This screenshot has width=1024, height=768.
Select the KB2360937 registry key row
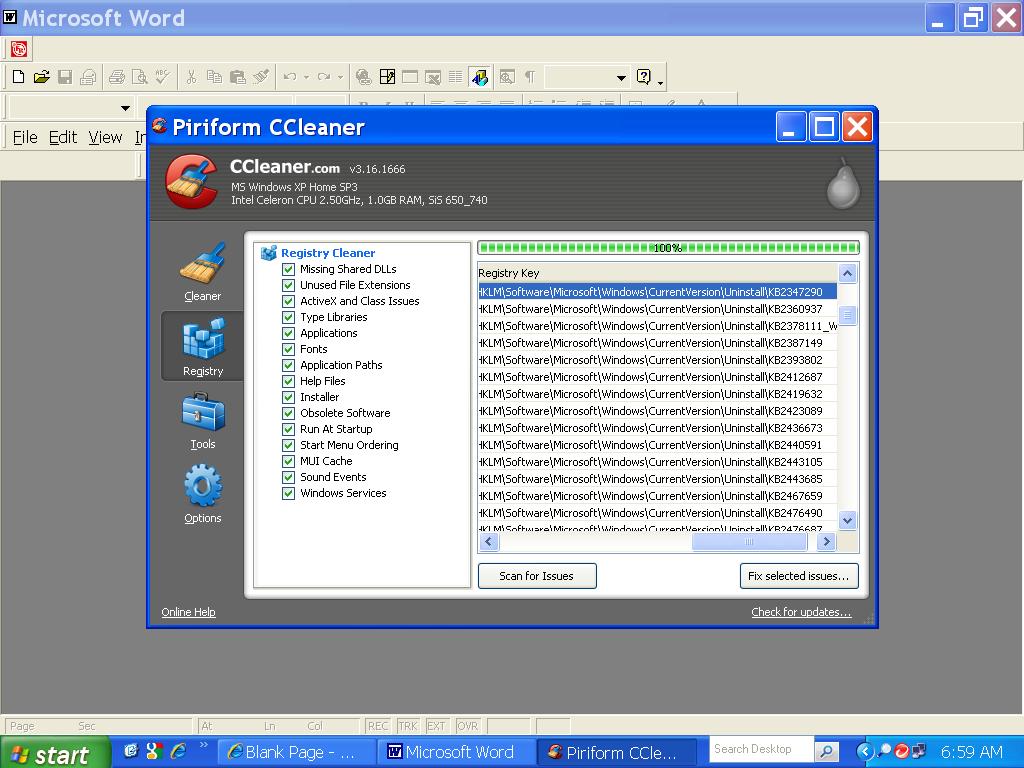tap(657, 309)
